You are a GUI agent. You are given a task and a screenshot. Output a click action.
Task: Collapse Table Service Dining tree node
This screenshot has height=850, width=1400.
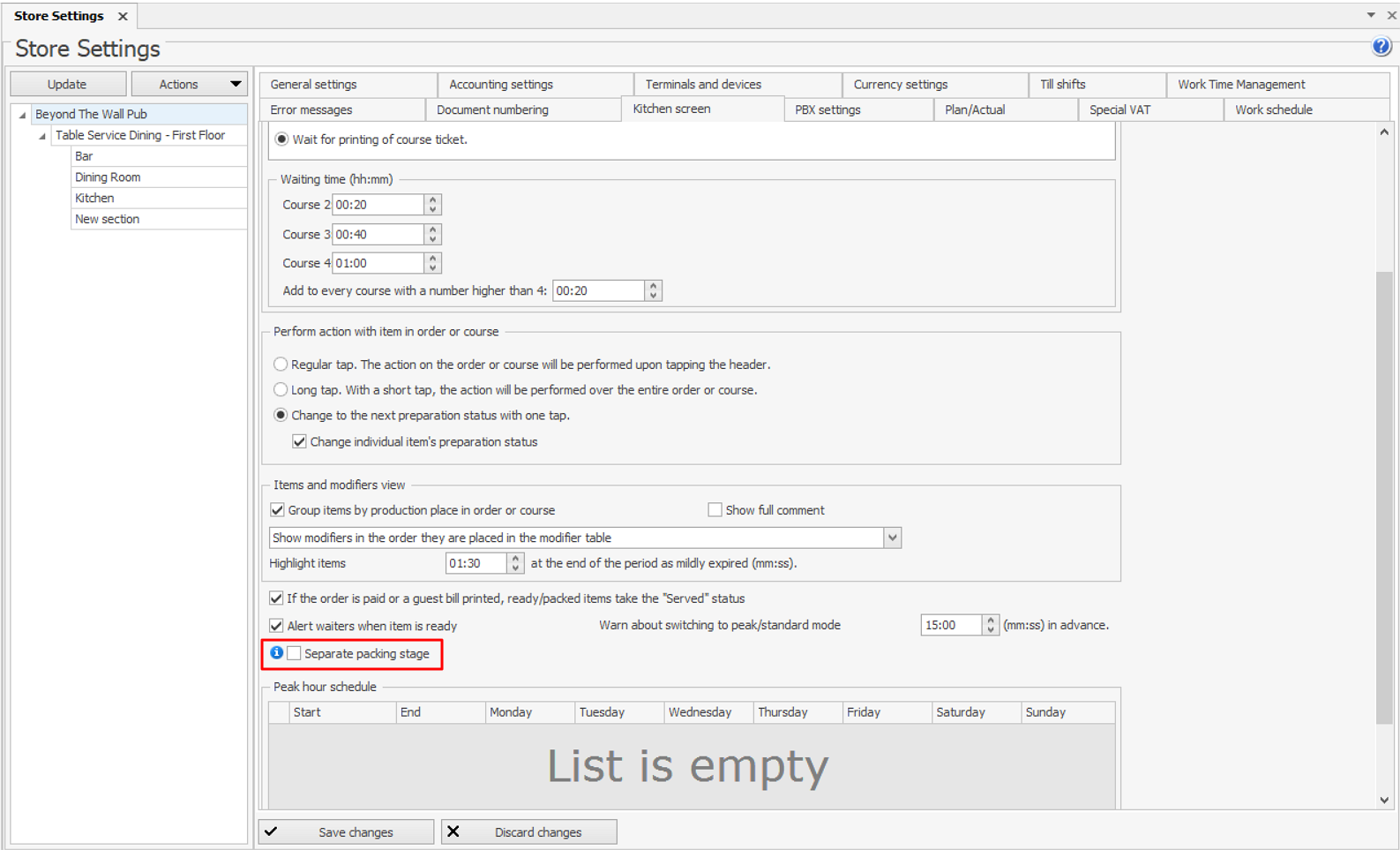42,136
